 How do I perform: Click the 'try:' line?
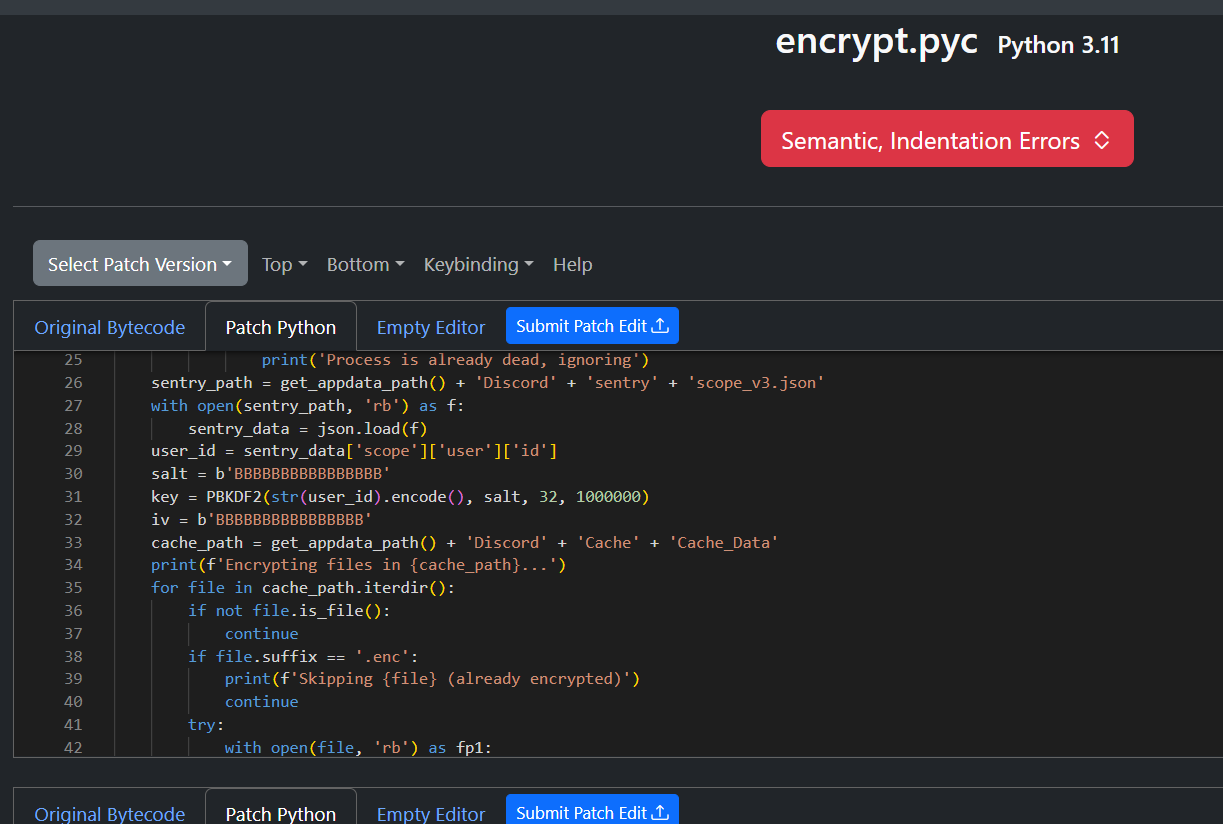pos(206,724)
